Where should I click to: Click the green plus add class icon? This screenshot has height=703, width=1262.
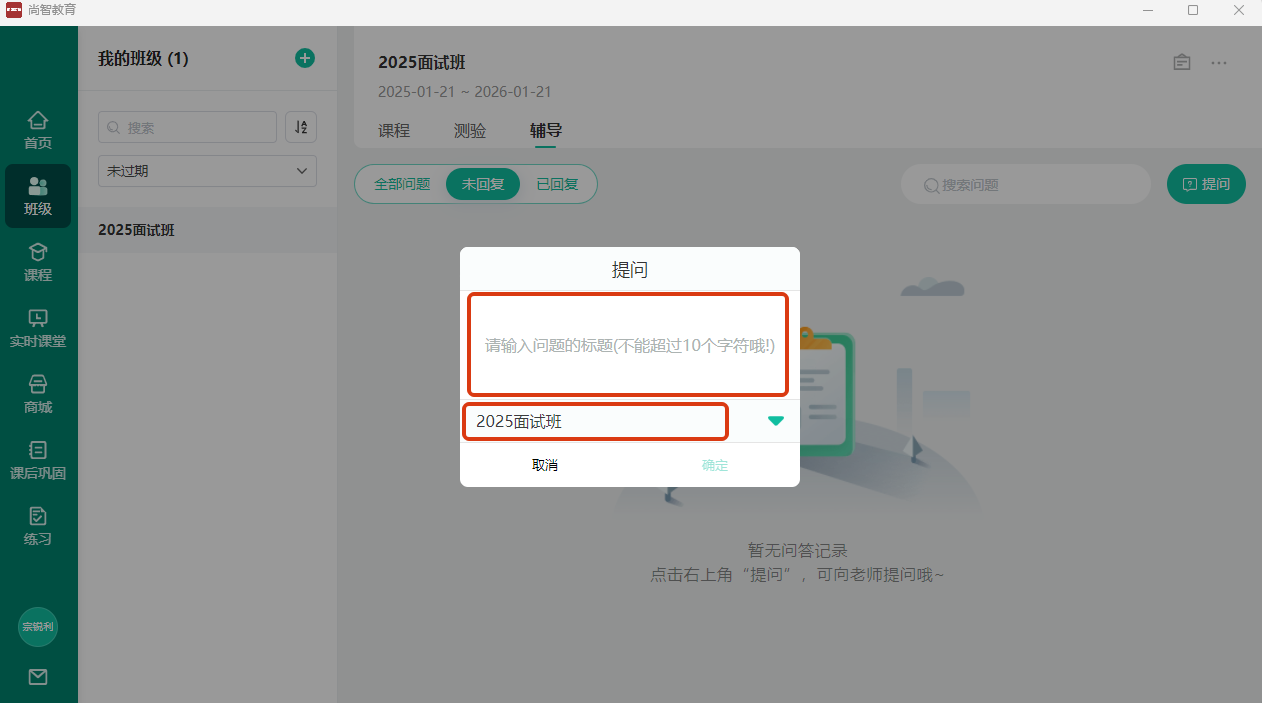click(x=305, y=58)
